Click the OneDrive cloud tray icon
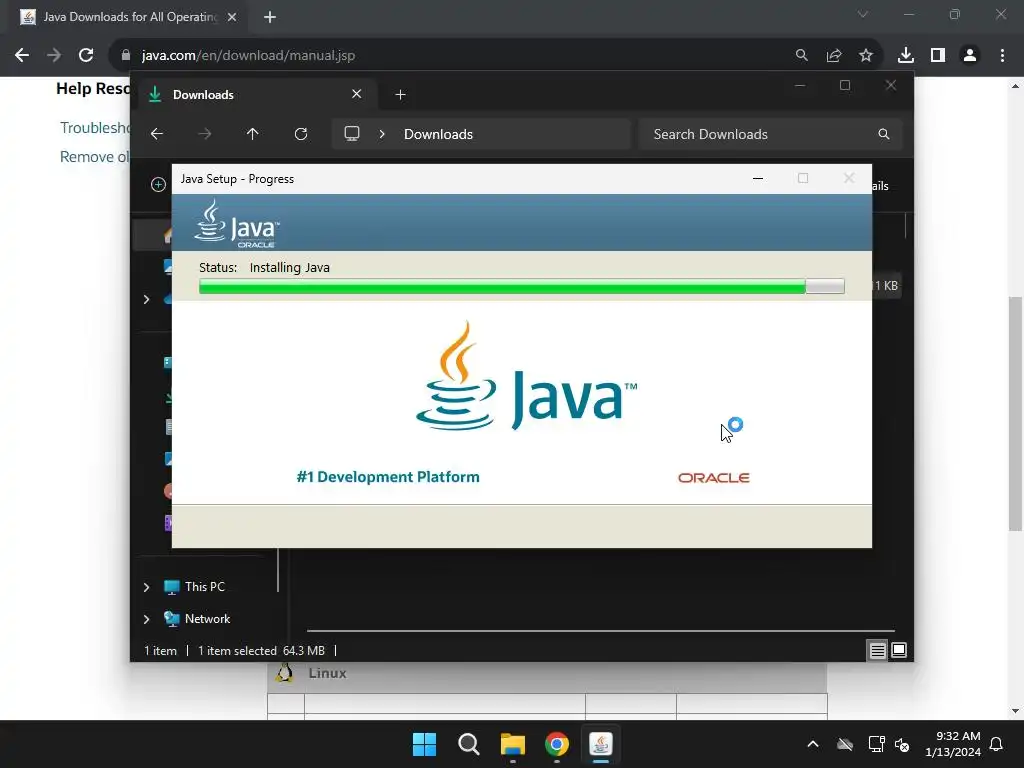 (x=845, y=744)
